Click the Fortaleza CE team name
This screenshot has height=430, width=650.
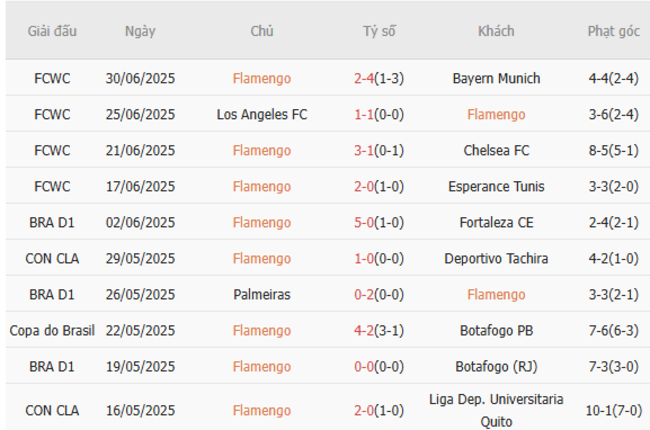pyautogui.click(x=496, y=222)
